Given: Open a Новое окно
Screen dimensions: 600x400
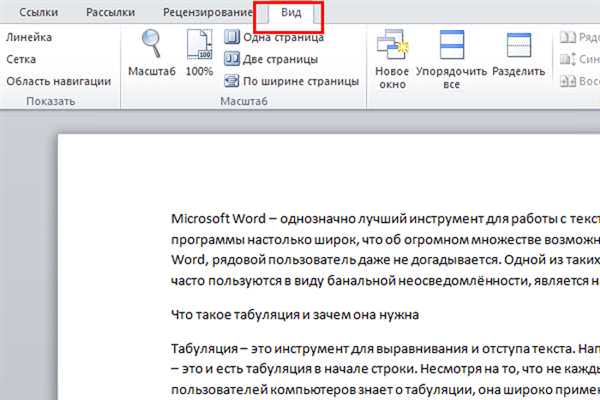Looking at the screenshot, I should pos(392,59).
